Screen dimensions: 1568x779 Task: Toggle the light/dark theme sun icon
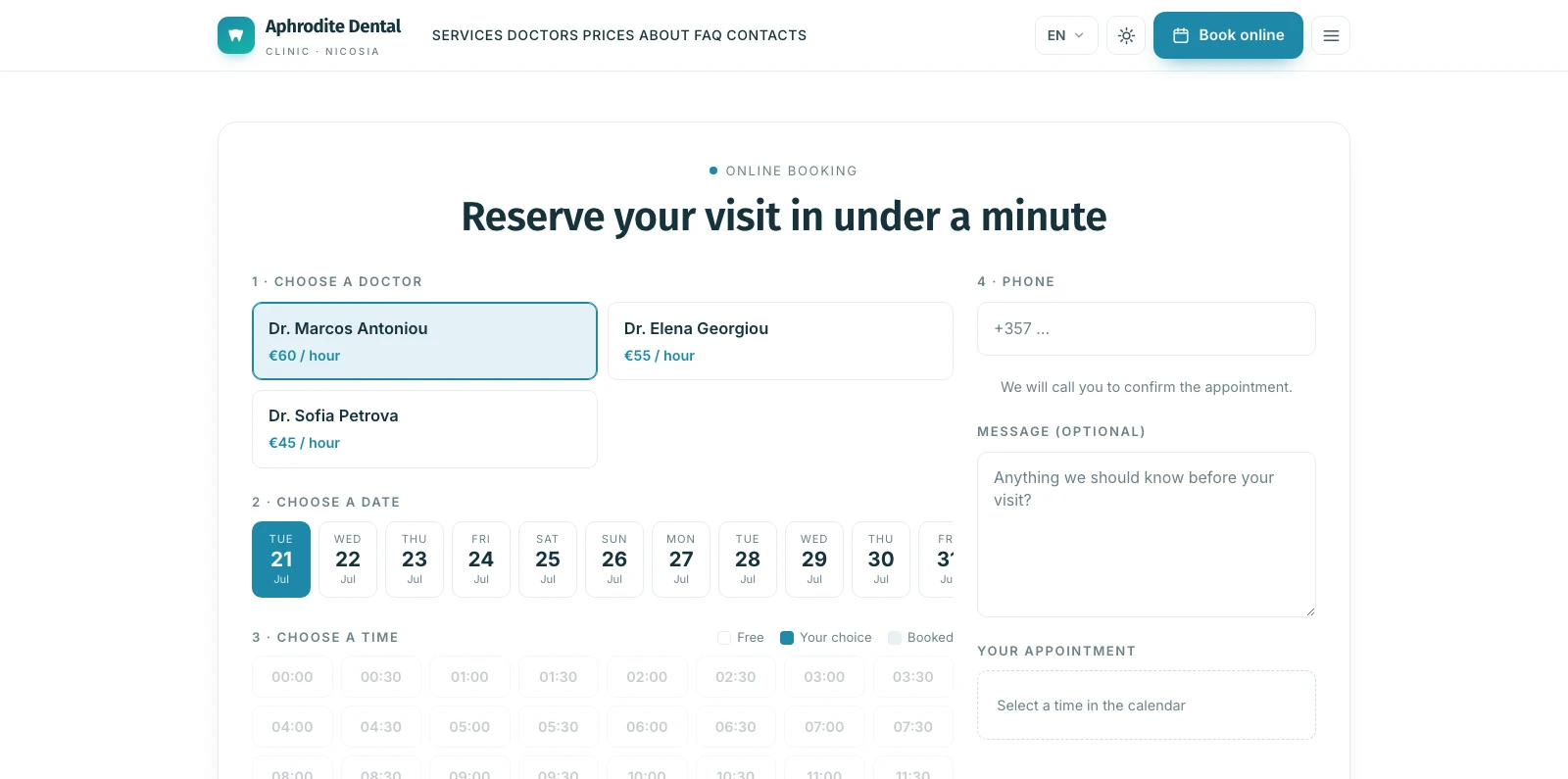(x=1126, y=35)
